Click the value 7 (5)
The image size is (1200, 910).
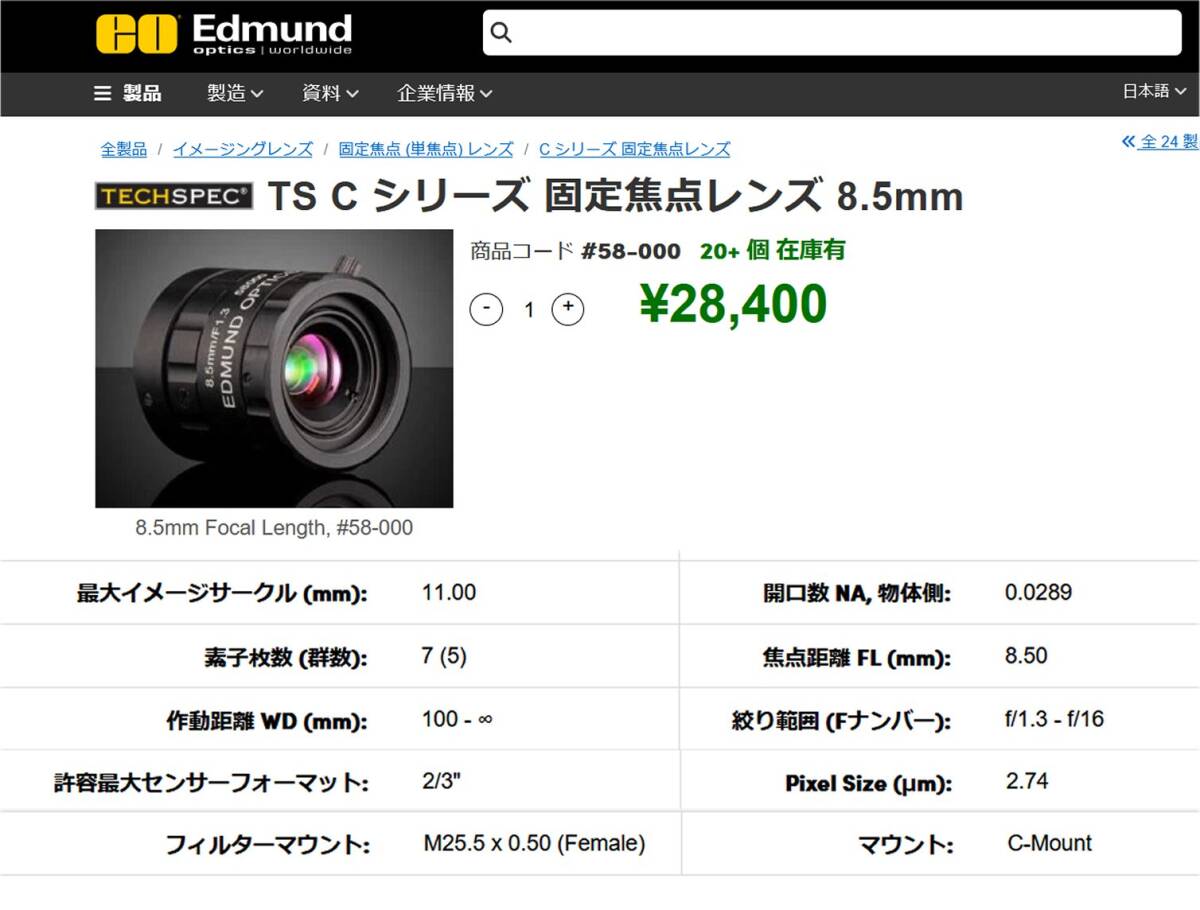point(444,656)
